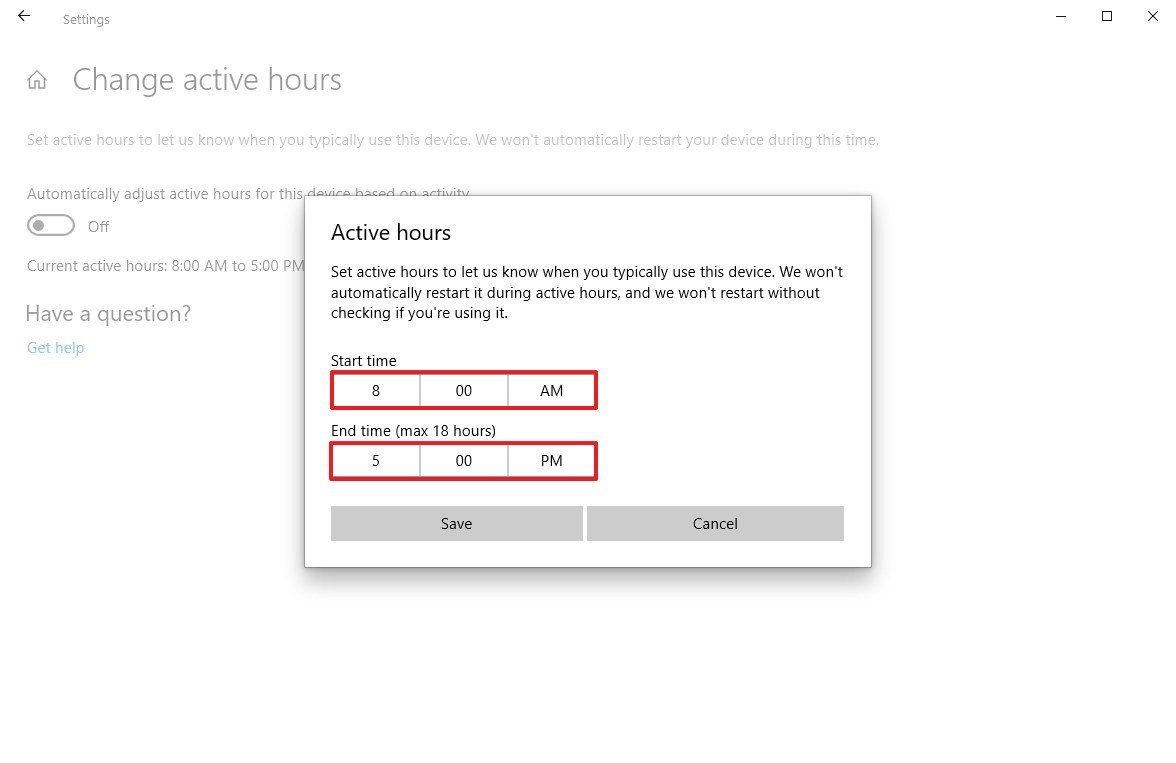
Task: Click the home icon next to Change active hours
Action: click(36, 79)
